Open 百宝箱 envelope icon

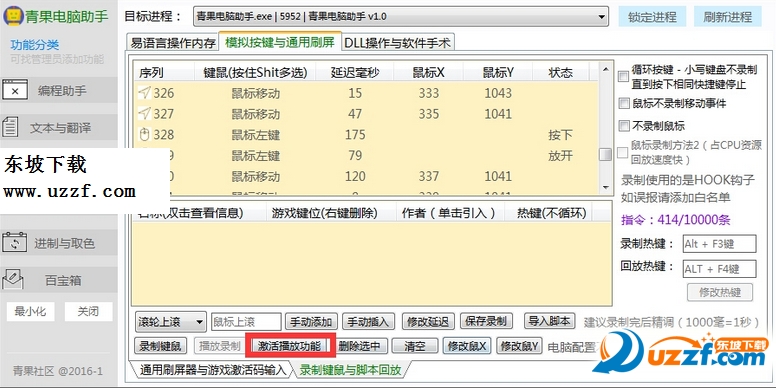[x=13, y=280]
